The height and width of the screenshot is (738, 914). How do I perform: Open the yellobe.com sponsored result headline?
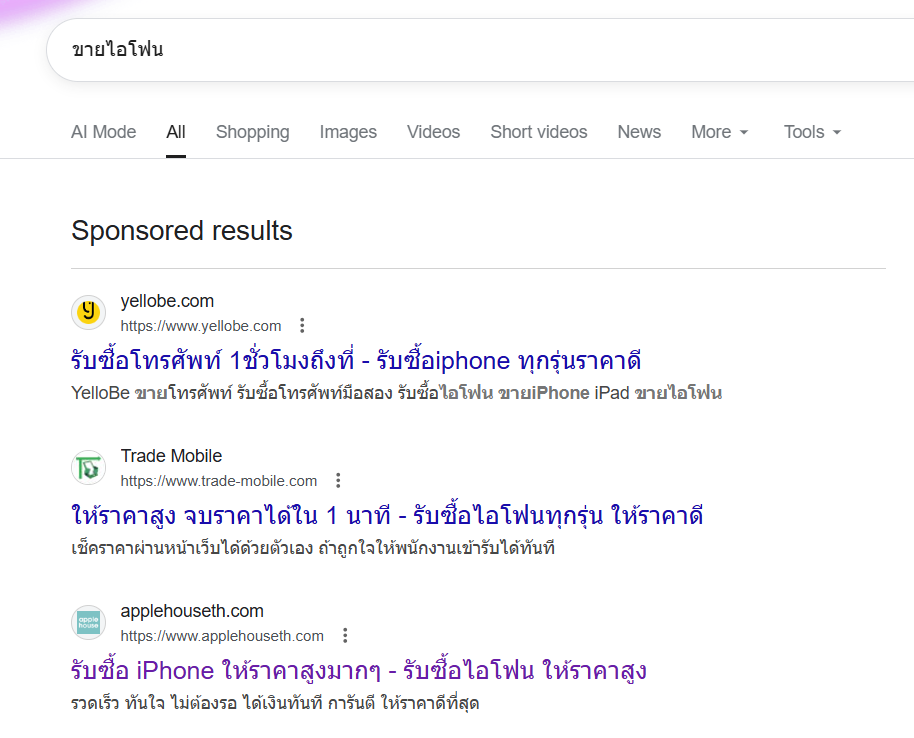[356, 361]
